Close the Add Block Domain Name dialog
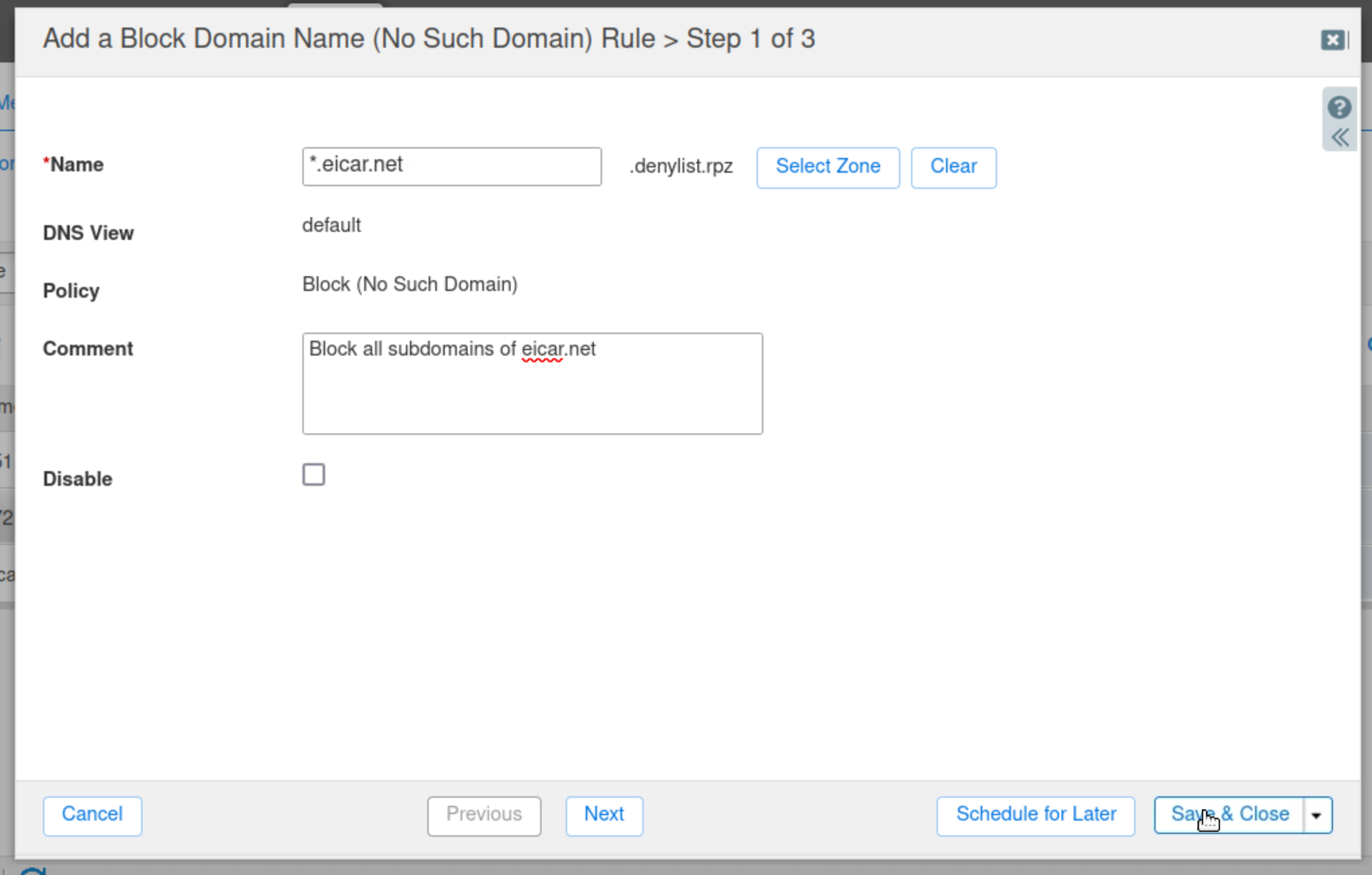Screen dimensions: 1372x875 coord(1332,40)
